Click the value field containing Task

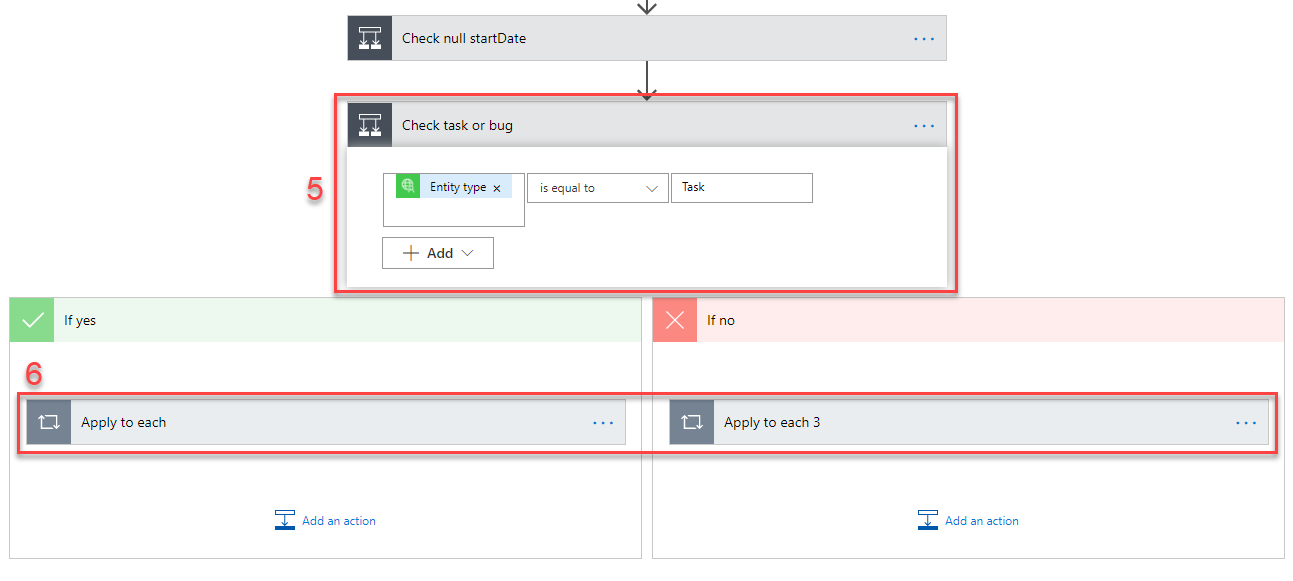click(x=741, y=188)
